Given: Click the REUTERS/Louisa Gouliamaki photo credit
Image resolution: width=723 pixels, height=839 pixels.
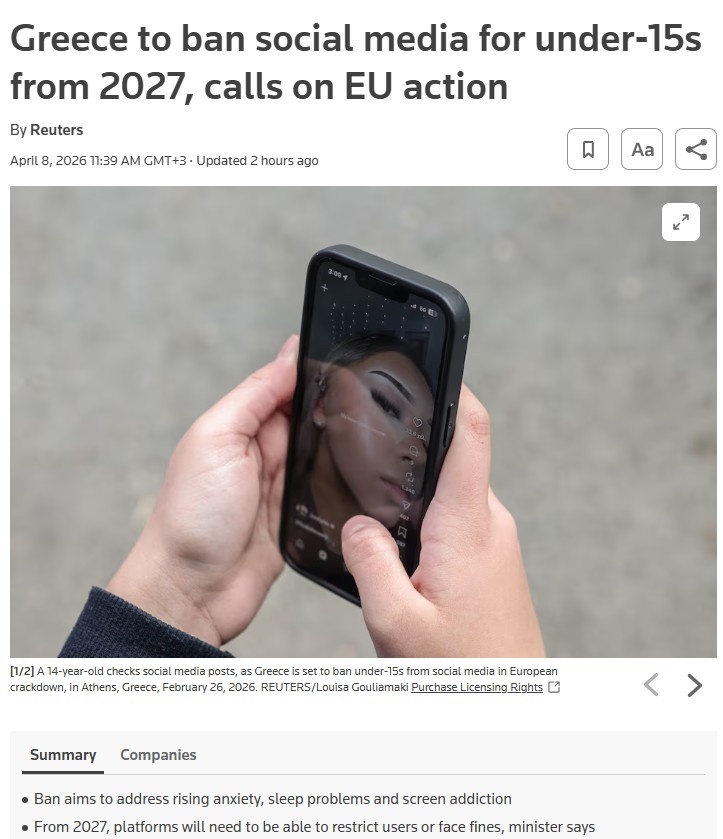Looking at the screenshot, I should 336,687.
